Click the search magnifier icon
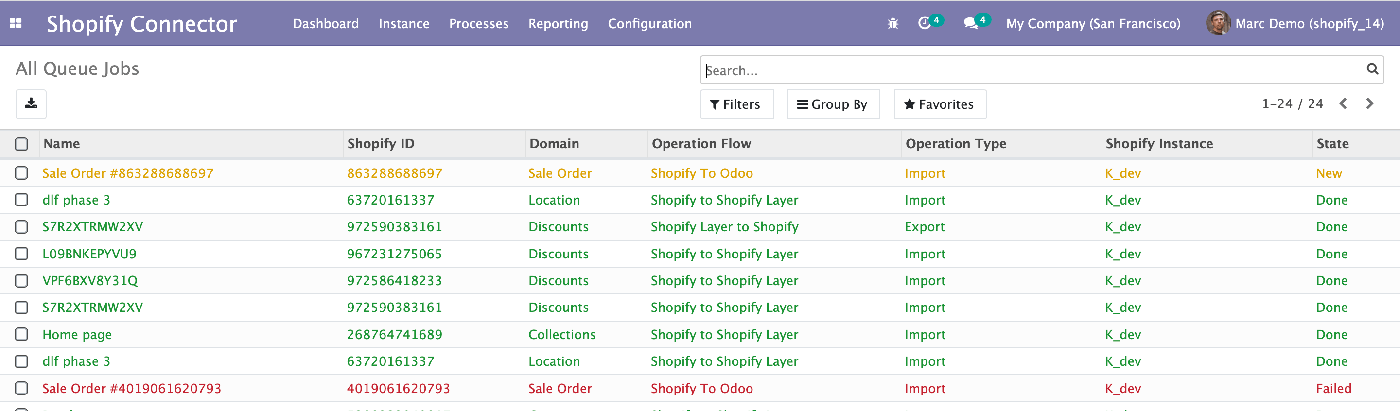Image resolution: width=1400 pixels, height=411 pixels. click(x=1373, y=70)
